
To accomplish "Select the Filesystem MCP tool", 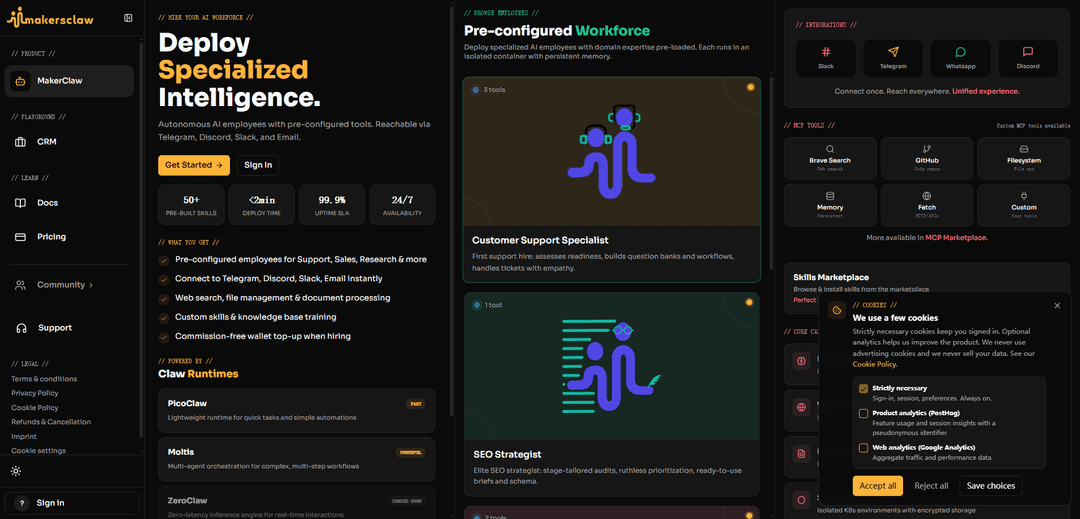I will 1024,158.
